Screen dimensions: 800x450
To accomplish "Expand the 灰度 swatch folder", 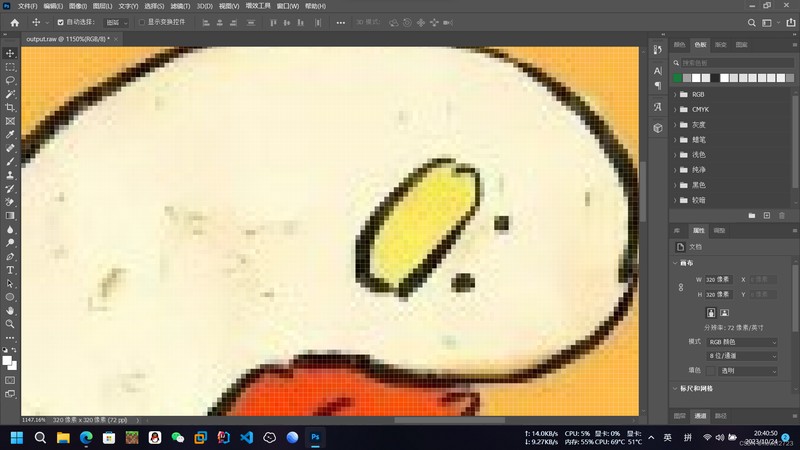I will click(x=676, y=124).
